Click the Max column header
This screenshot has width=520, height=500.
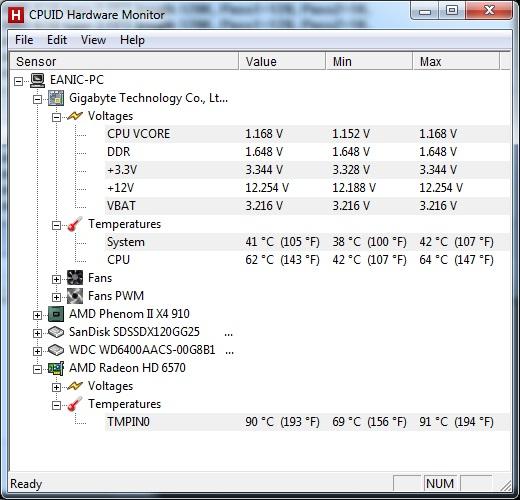click(x=456, y=62)
